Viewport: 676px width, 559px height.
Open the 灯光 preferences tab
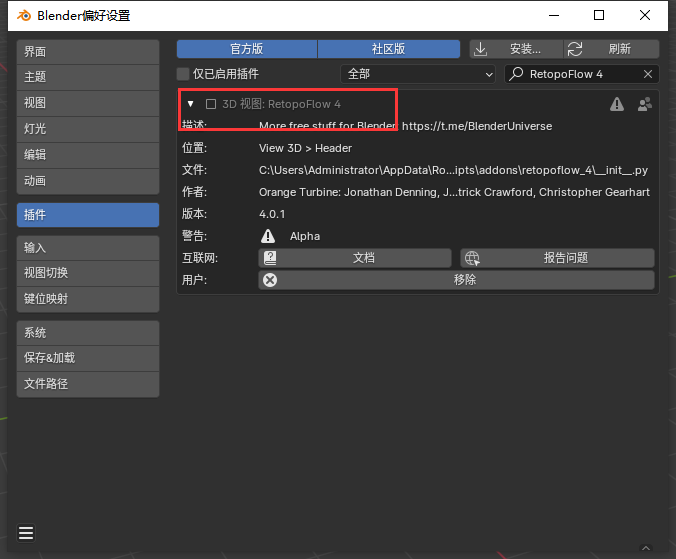88,129
